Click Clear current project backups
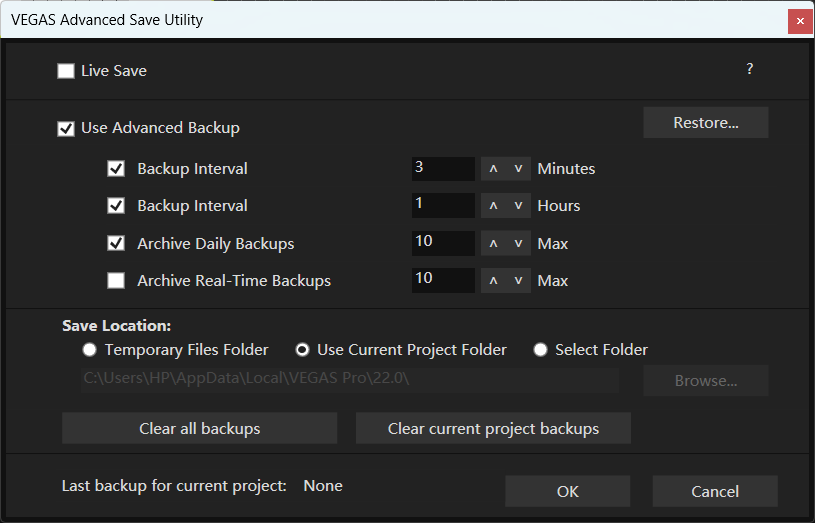The image size is (815, 523). tap(493, 429)
